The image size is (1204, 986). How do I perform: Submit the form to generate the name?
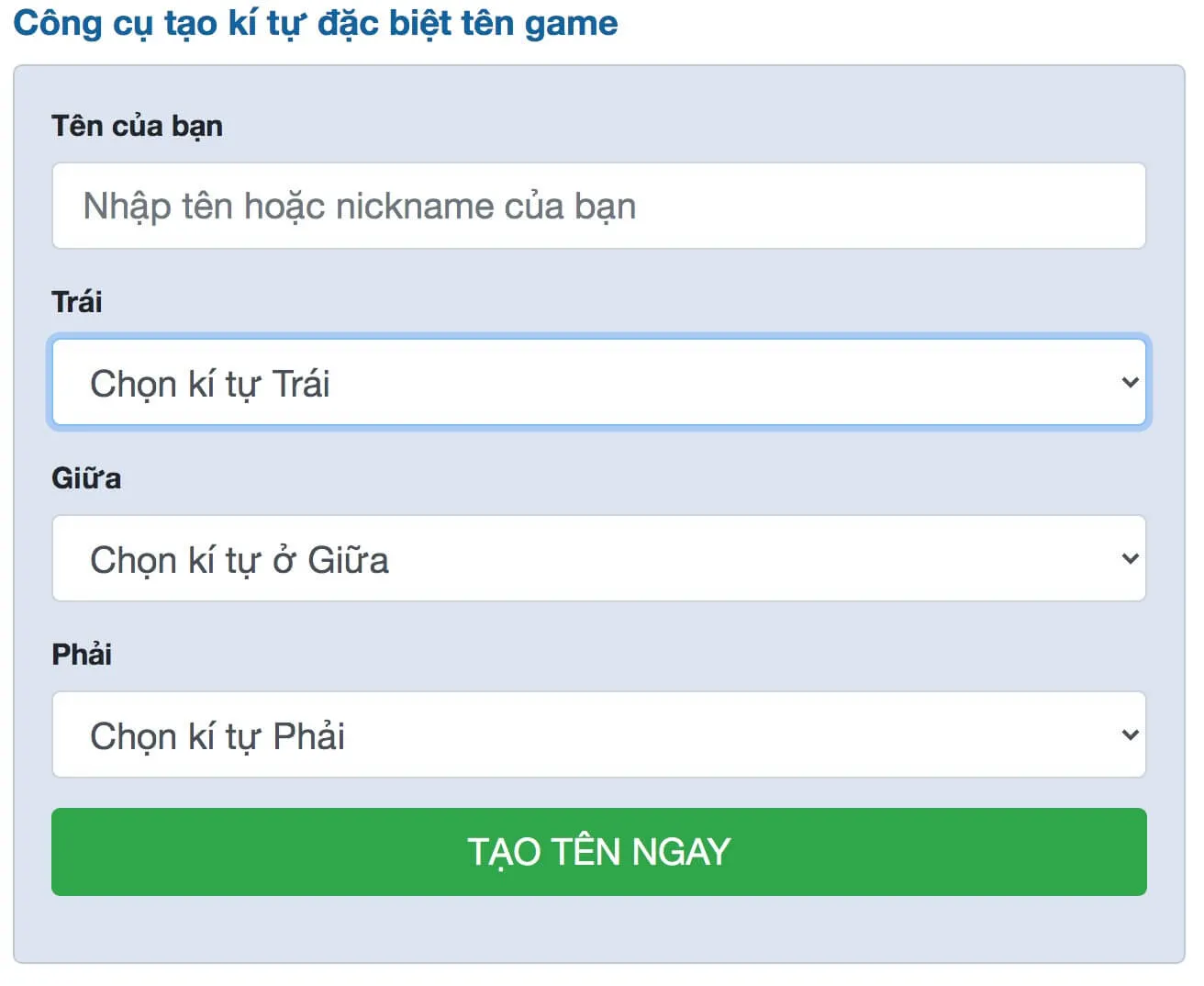click(x=600, y=852)
